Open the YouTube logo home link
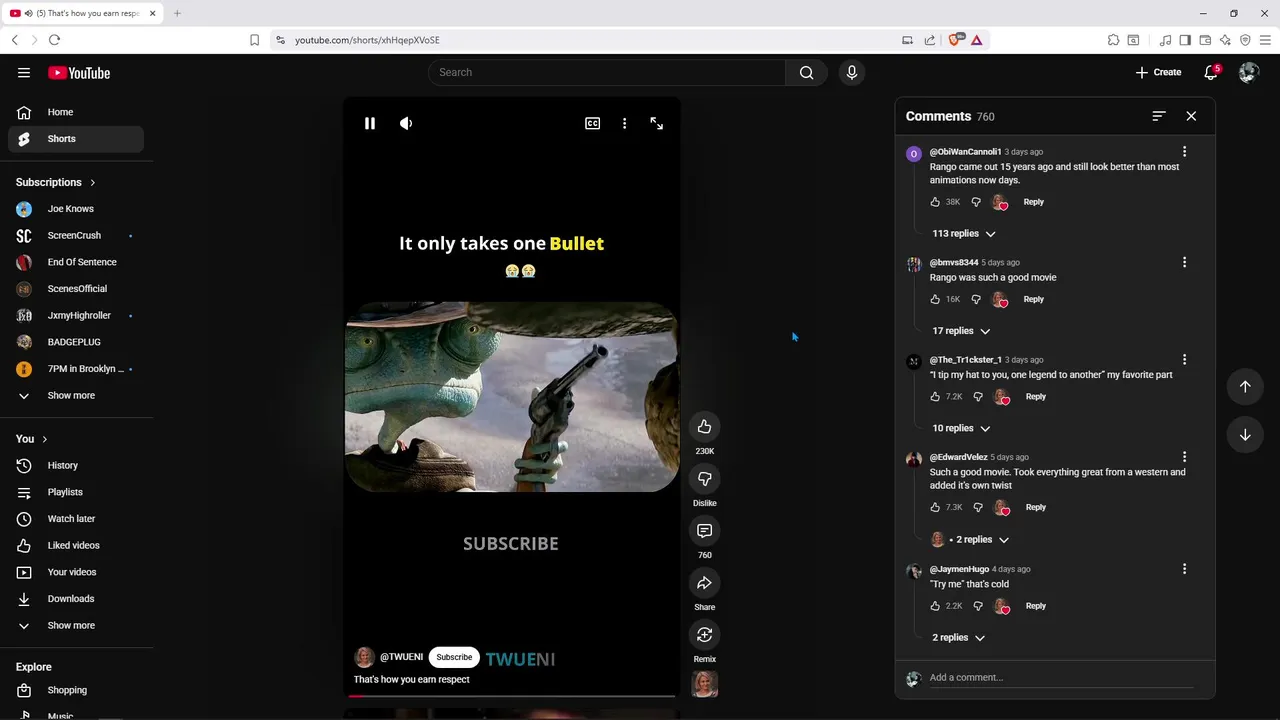 click(x=79, y=73)
